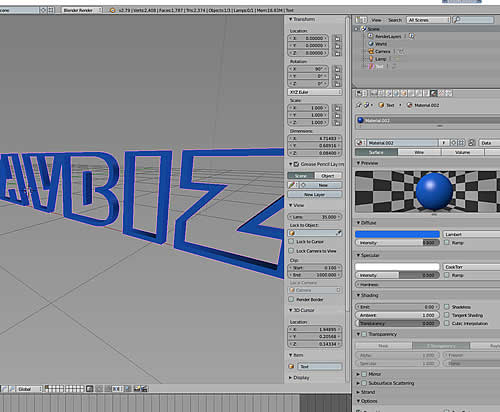The image size is (500, 412).
Task: Open outliner View menu
Action: 376,20
